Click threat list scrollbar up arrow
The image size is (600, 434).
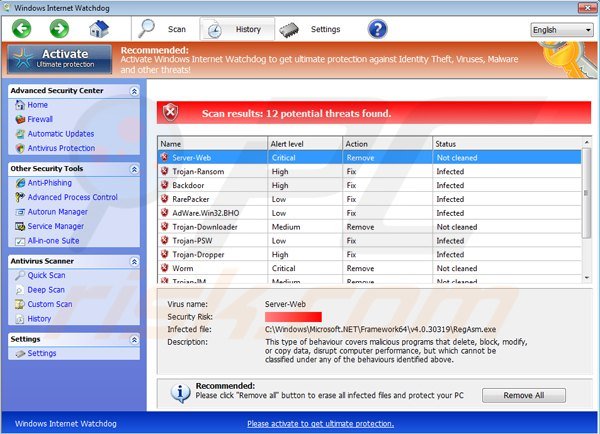point(587,142)
